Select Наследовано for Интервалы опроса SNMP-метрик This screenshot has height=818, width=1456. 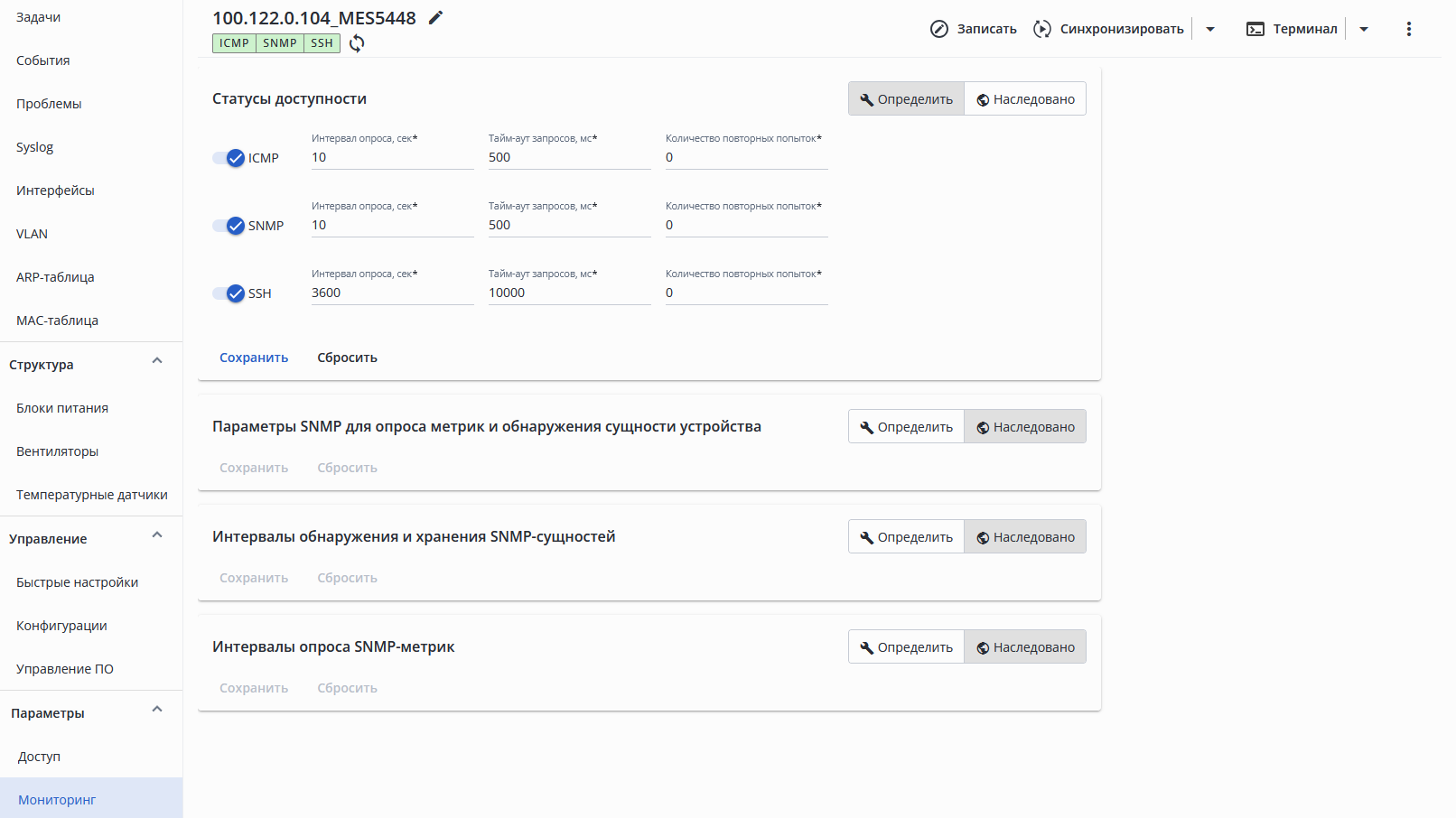[1025, 647]
